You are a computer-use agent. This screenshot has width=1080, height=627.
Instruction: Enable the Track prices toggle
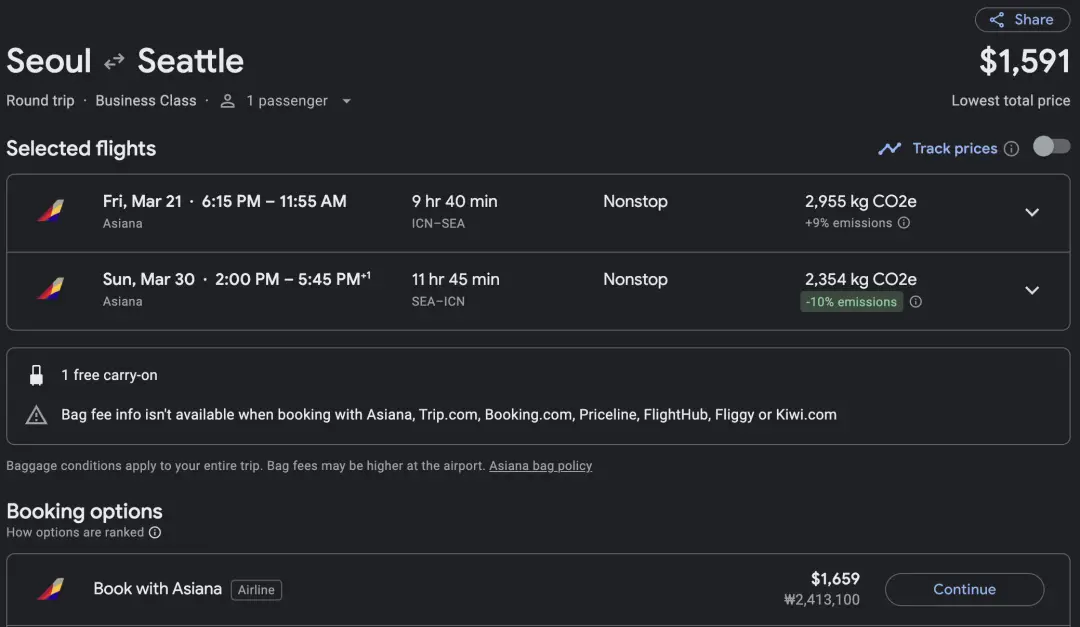tap(1051, 147)
